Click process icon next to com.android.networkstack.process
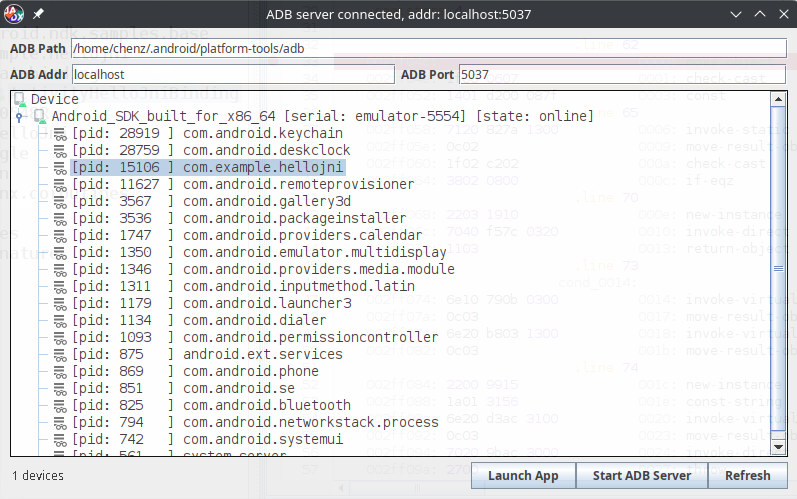 60,423
